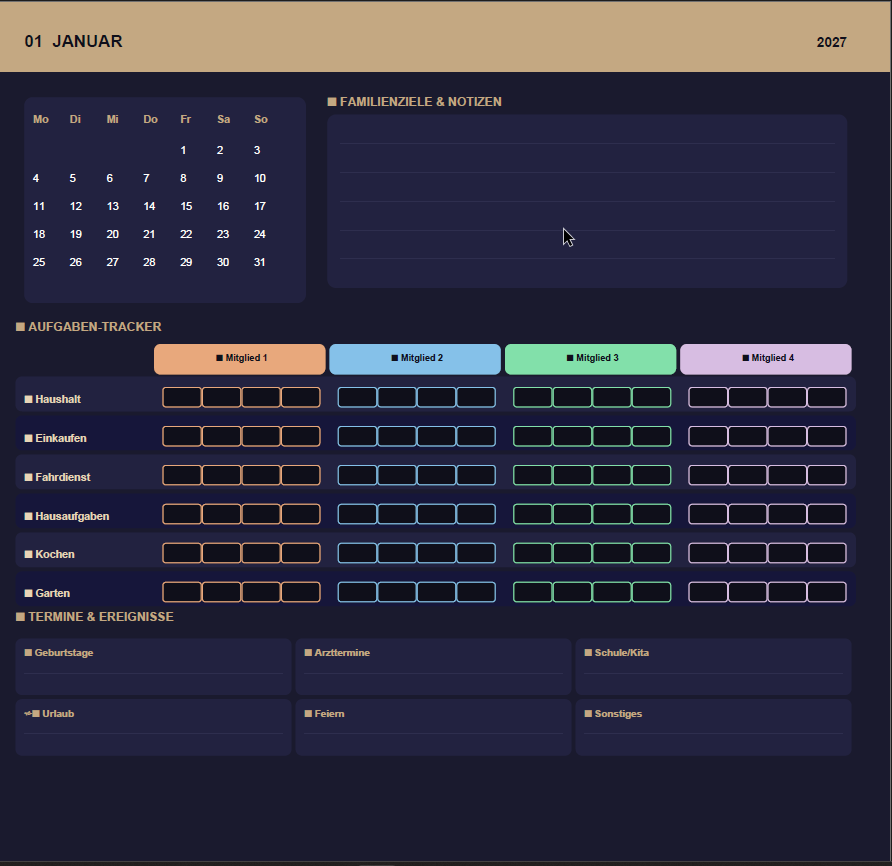
Task: Tick last Haushalt box for Mitglied 4
Action: (x=827, y=397)
